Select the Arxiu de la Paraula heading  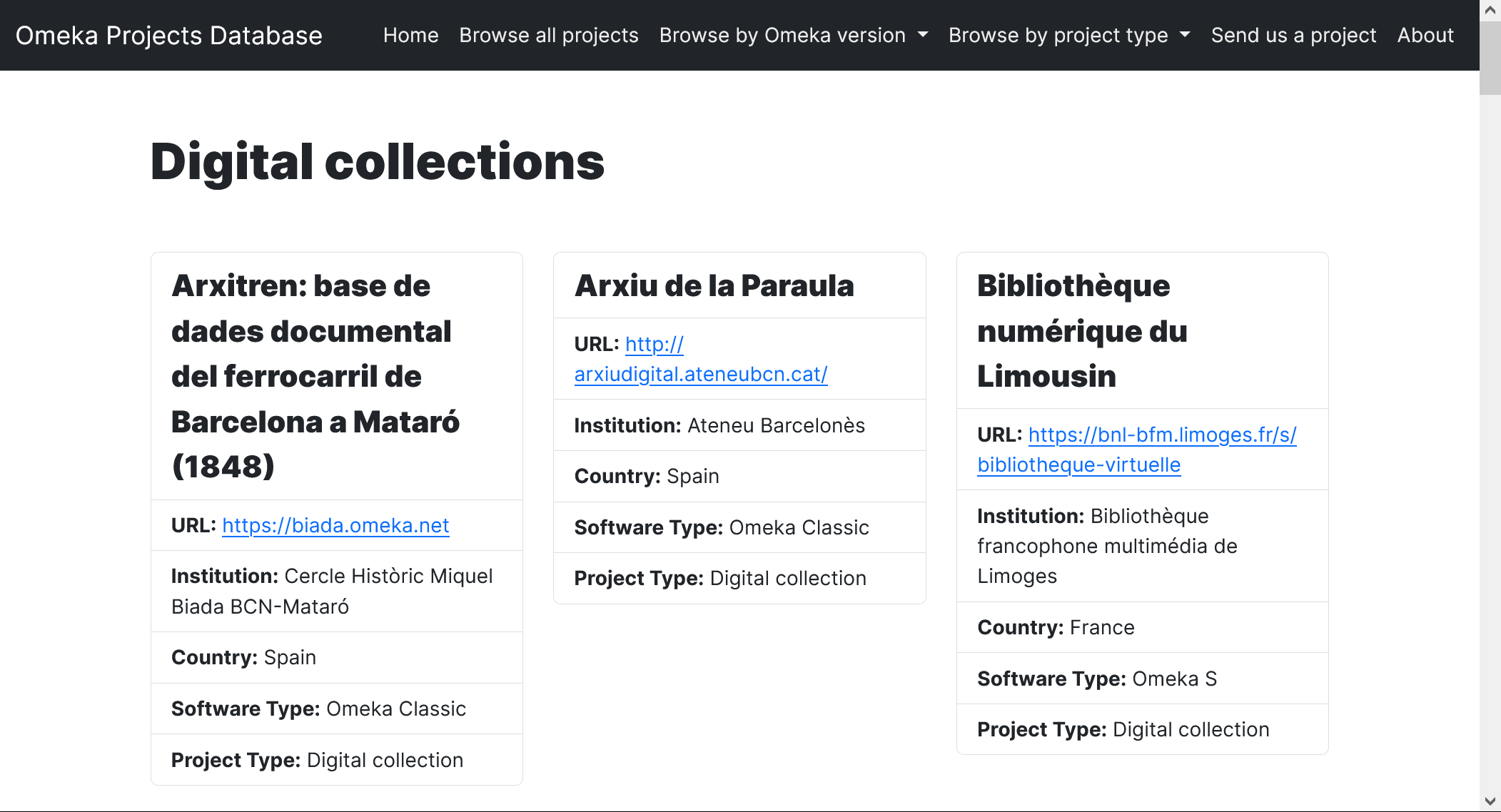pos(714,285)
